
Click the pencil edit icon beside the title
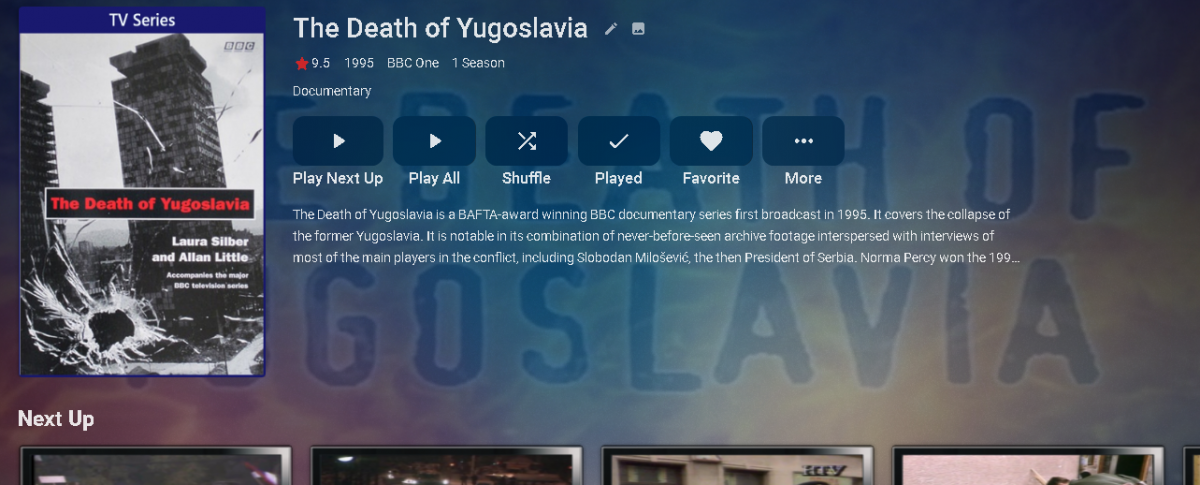(611, 29)
